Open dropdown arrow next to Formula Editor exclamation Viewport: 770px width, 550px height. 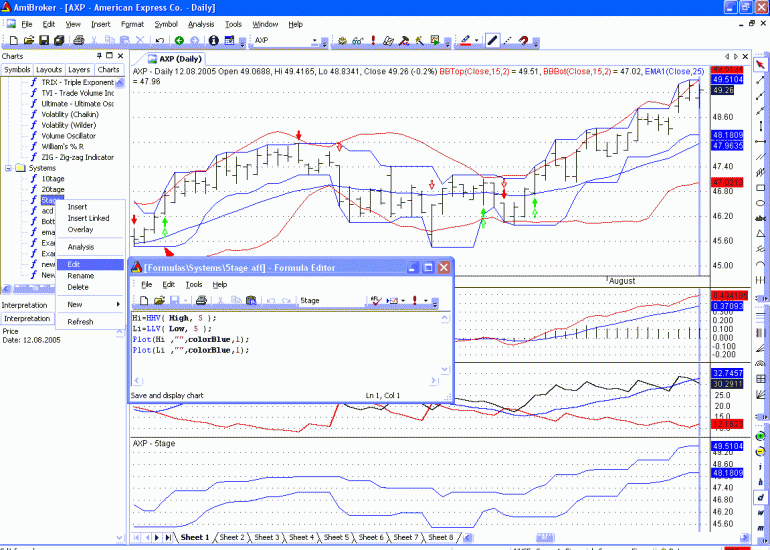[426, 300]
